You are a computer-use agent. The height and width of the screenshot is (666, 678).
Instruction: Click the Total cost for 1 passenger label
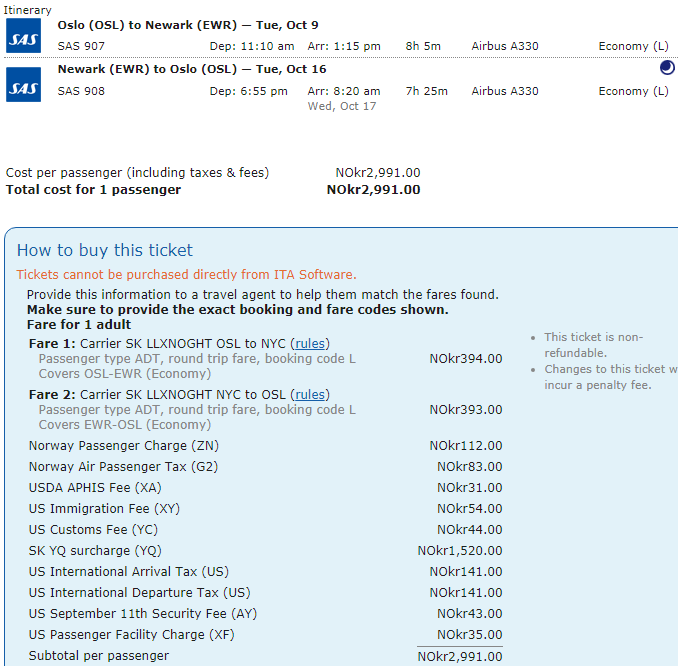(94, 190)
